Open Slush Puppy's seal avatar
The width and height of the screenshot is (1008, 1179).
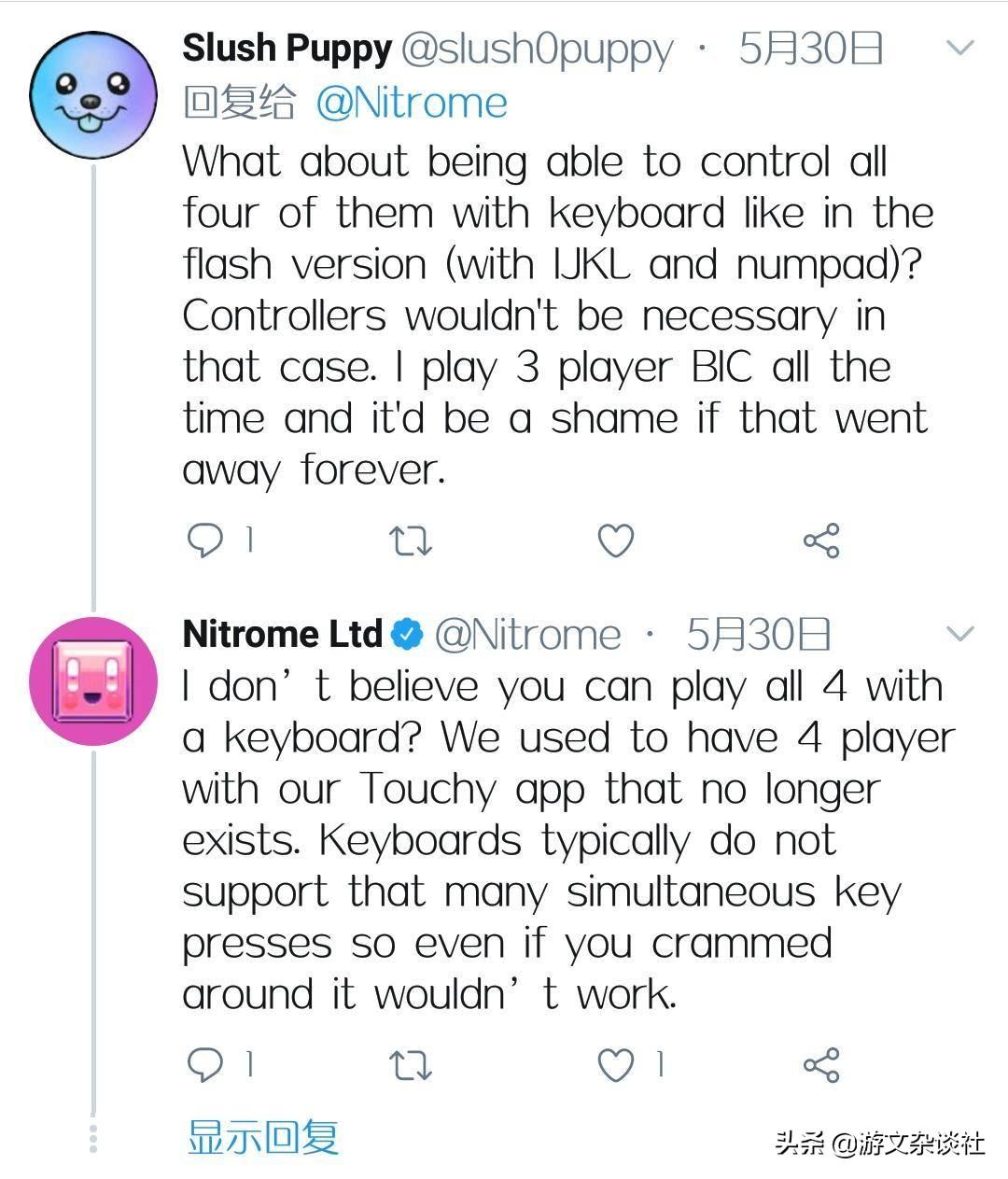pyautogui.click(x=93, y=94)
